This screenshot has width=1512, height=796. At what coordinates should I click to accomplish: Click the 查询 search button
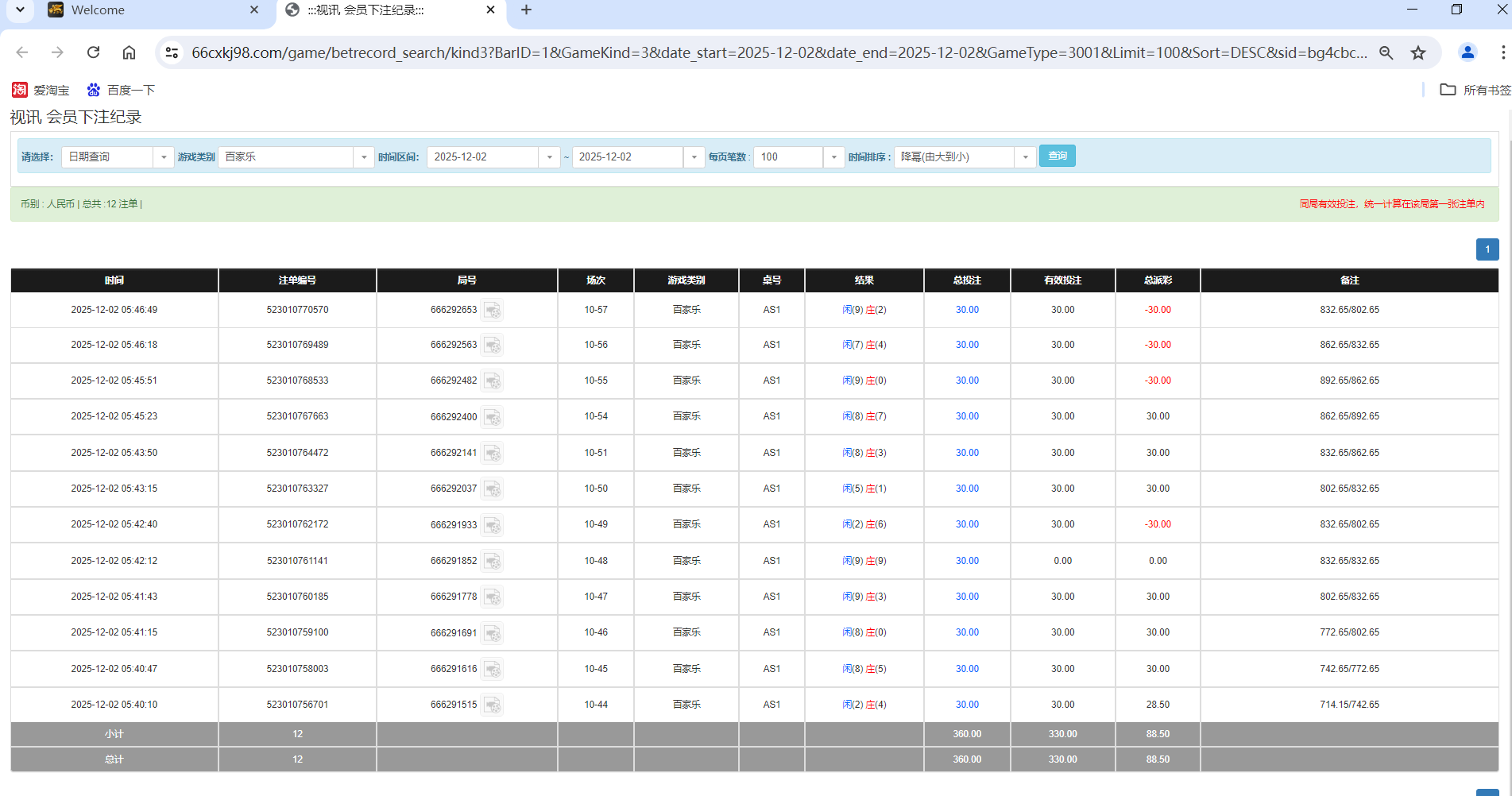tap(1057, 156)
